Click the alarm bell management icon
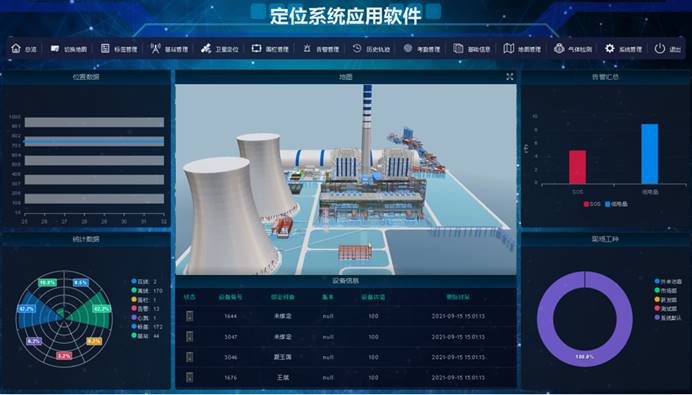 click(x=307, y=49)
